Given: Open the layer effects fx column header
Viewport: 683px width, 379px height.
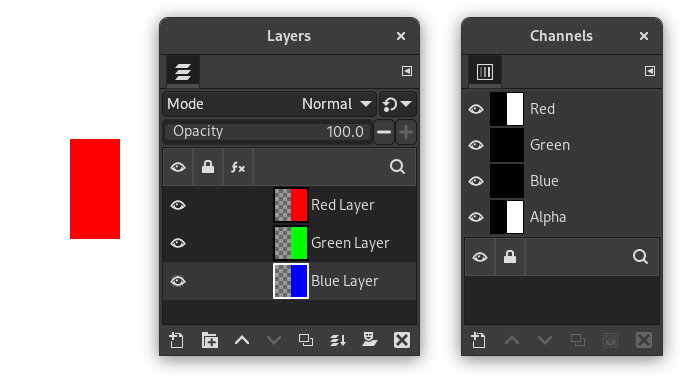Looking at the screenshot, I should click(x=238, y=167).
